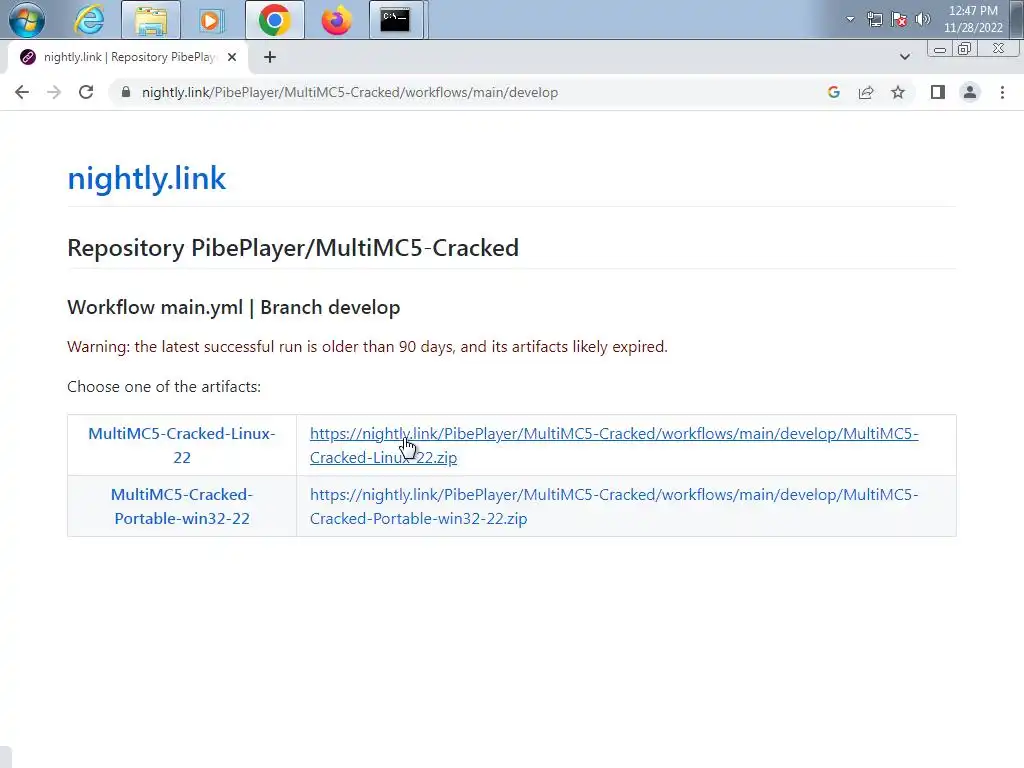Viewport: 1024px width, 768px height.
Task: Open Chrome three-dot menu
Action: [1002, 92]
